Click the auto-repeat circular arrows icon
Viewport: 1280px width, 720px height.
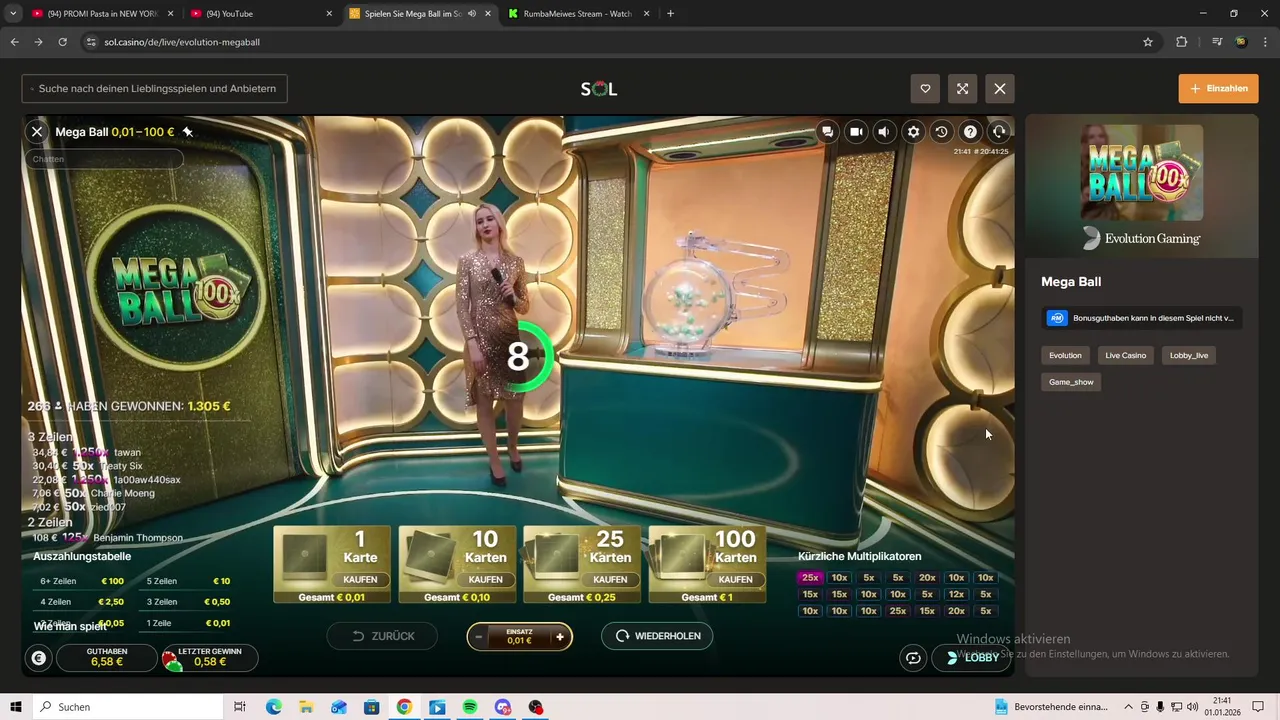pos(912,657)
